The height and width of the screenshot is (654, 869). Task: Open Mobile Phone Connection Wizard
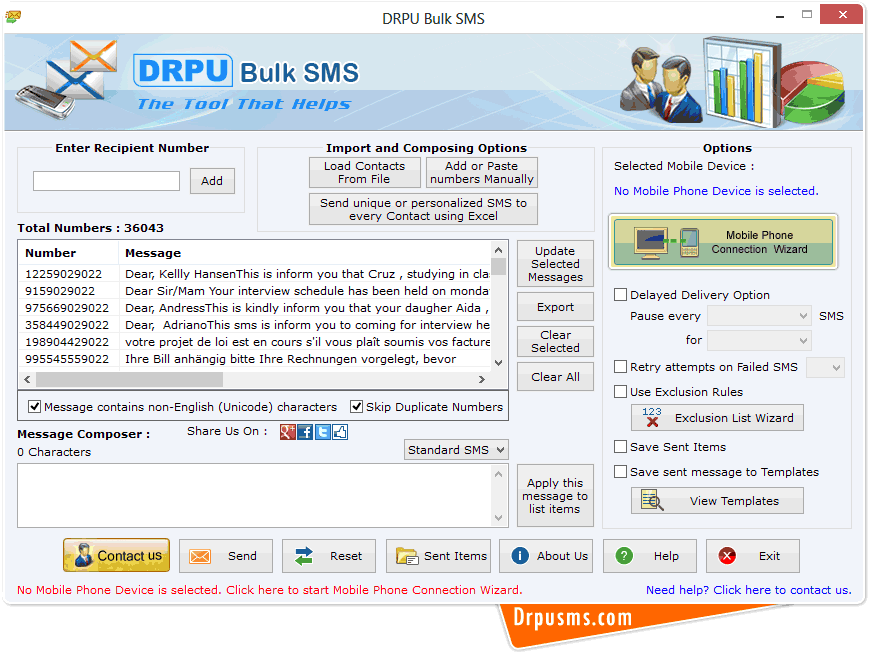click(x=723, y=242)
